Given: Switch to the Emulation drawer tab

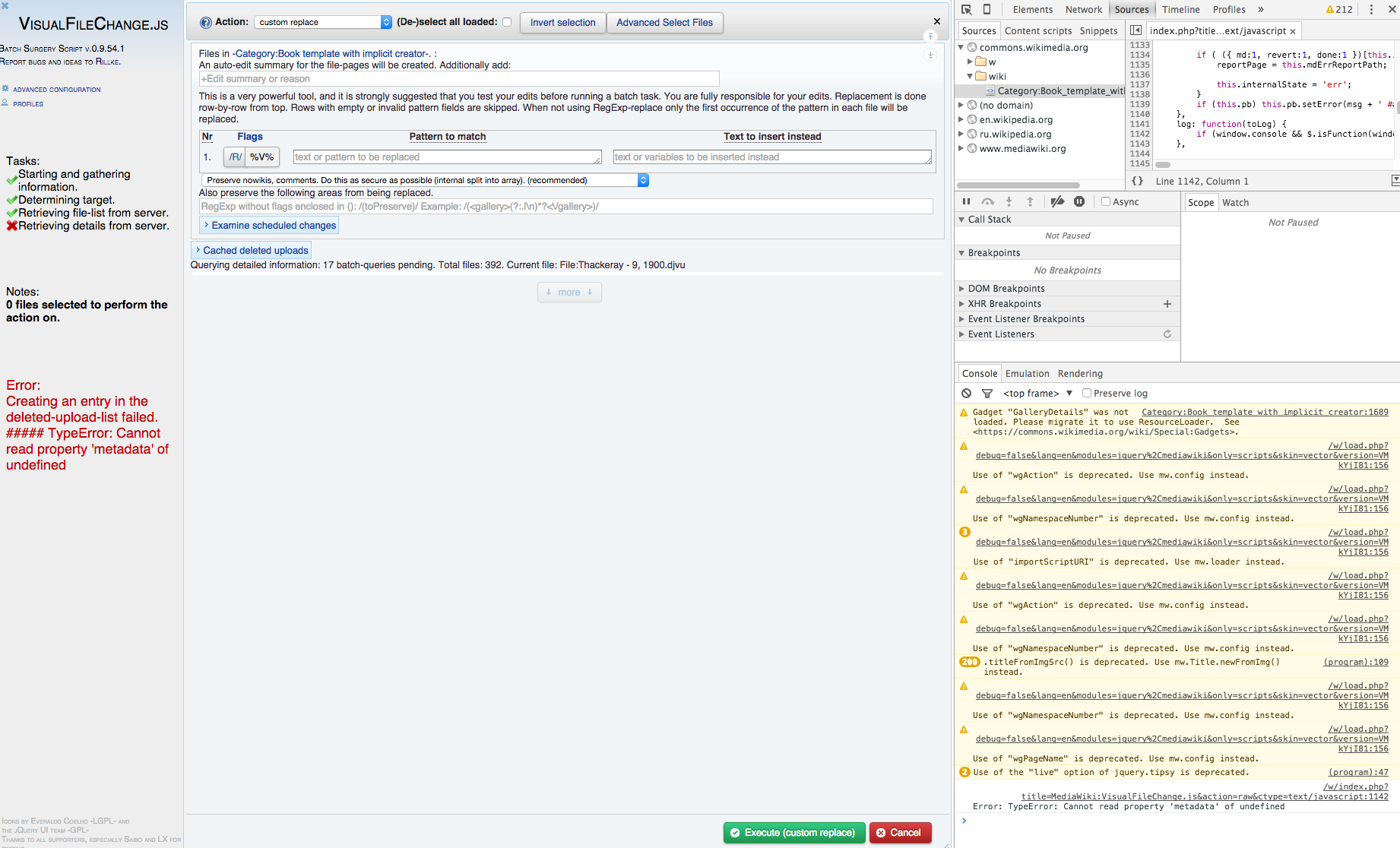Looking at the screenshot, I should tap(1027, 374).
